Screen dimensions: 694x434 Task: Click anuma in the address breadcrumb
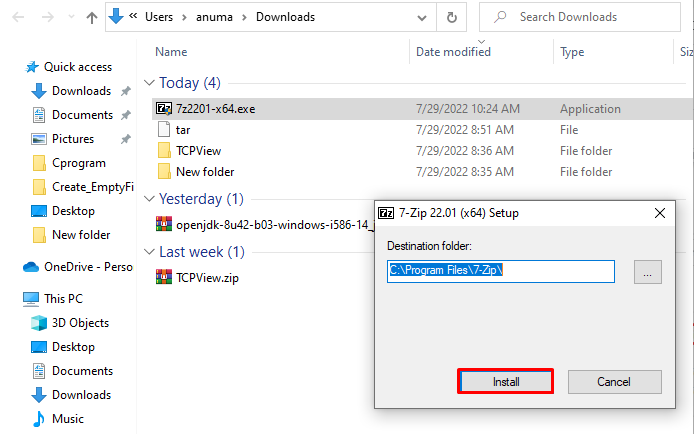pyautogui.click(x=214, y=17)
